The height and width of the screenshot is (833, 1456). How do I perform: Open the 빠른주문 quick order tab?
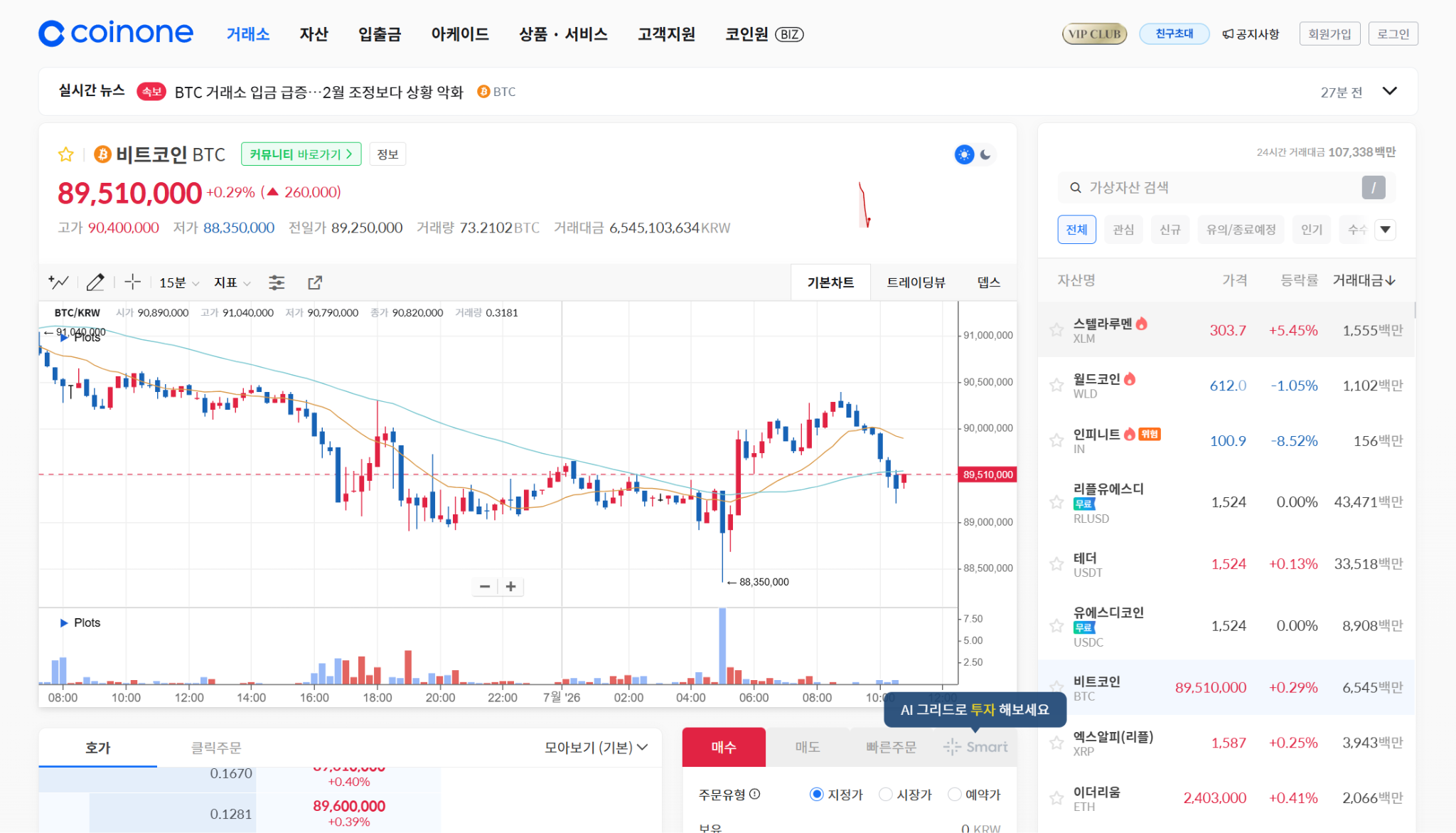pyautogui.click(x=891, y=747)
